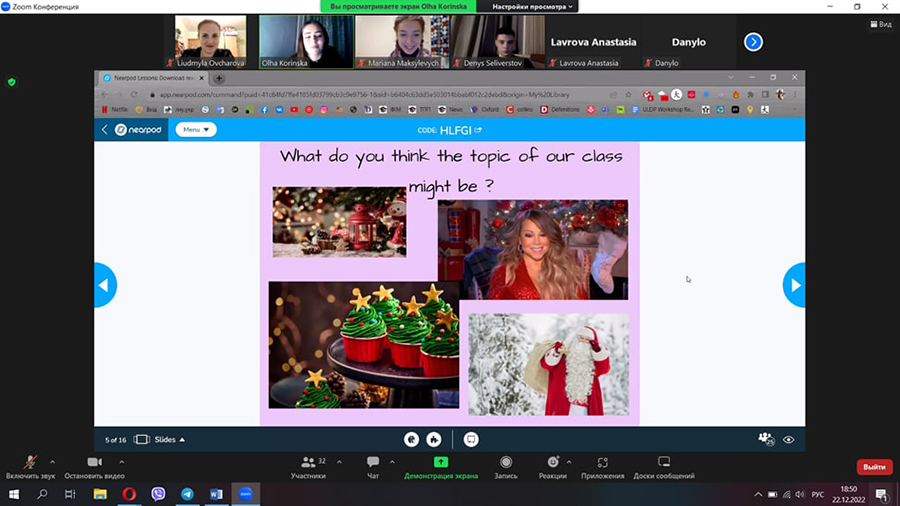Click the nearpod logo

[138, 130]
